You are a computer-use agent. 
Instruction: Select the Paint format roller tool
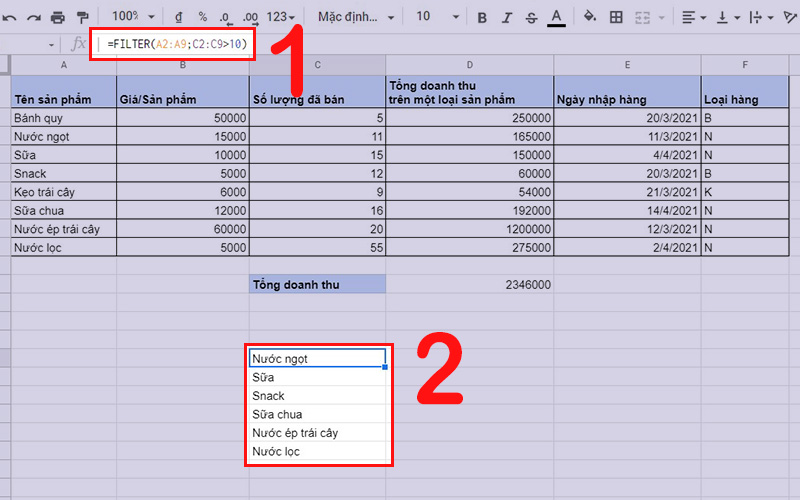pos(82,17)
